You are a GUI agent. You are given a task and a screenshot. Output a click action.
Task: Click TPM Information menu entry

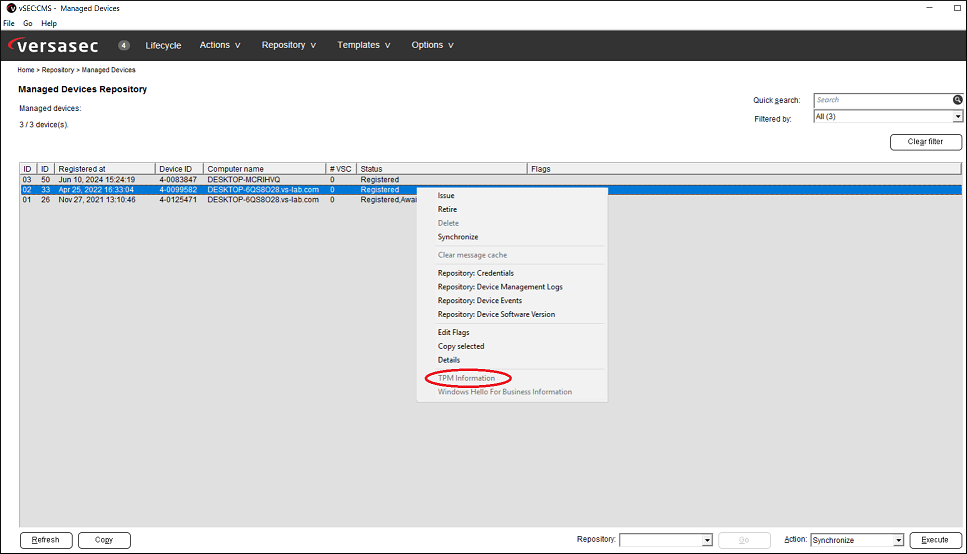[x=466, y=378]
